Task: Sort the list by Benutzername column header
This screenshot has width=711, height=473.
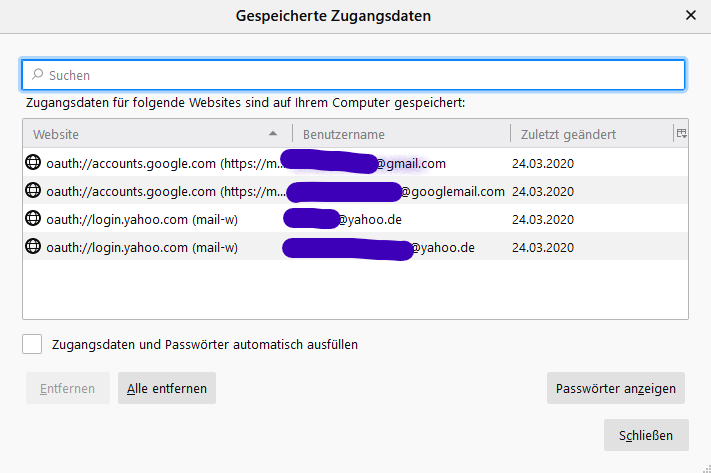Action: click(x=400, y=134)
